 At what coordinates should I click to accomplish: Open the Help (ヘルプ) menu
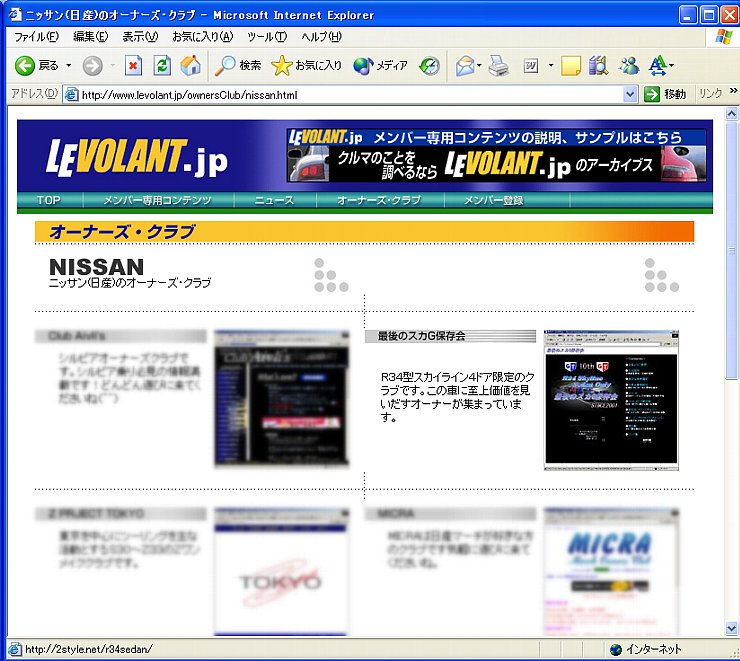point(321,37)
